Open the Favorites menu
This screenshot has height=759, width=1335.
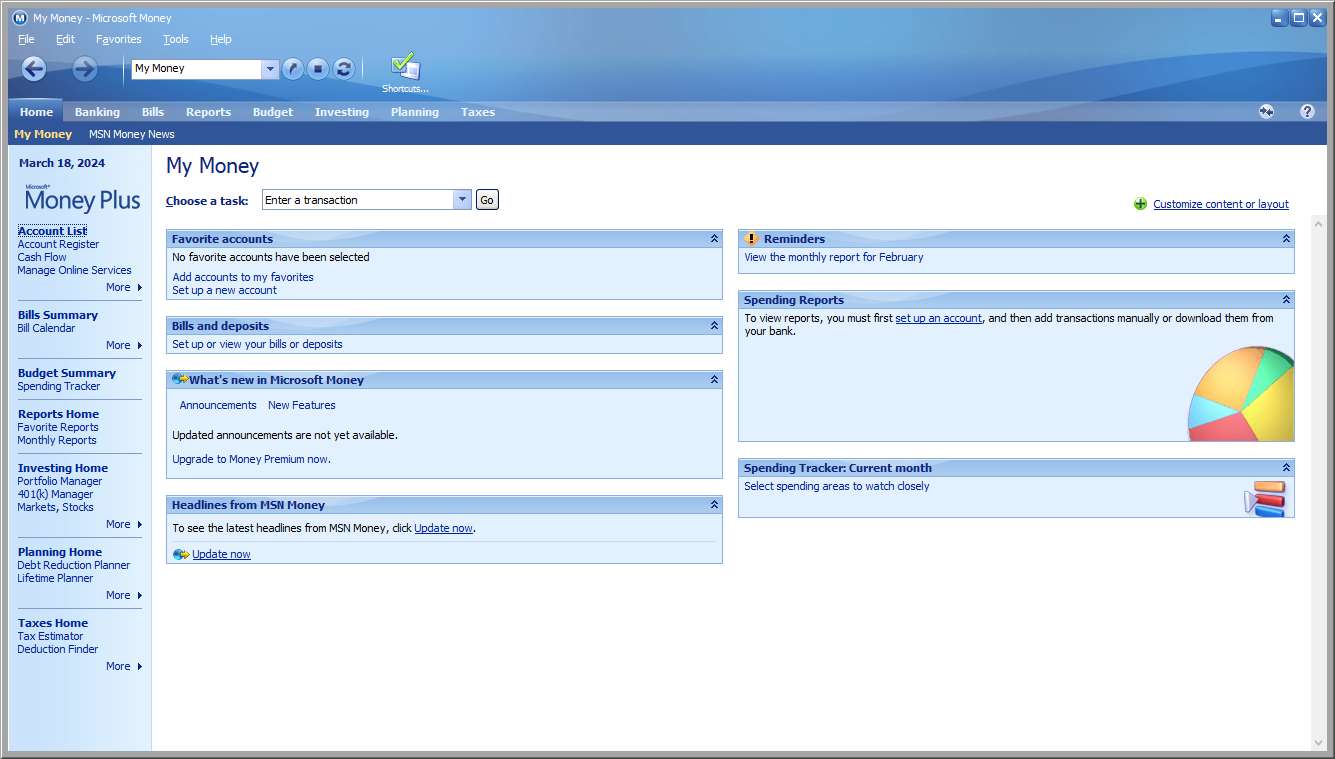pyautogui.click(x=119, y=39)
